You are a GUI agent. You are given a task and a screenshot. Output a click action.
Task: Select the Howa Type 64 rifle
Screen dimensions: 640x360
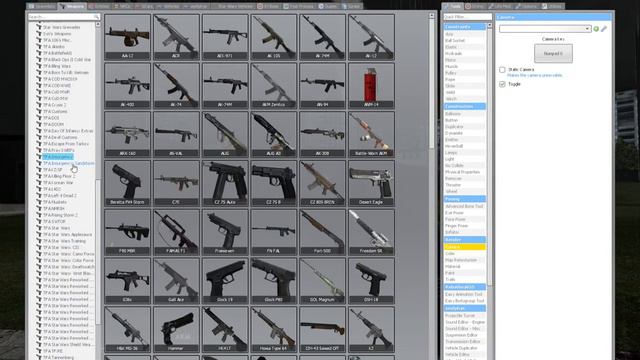274,330
